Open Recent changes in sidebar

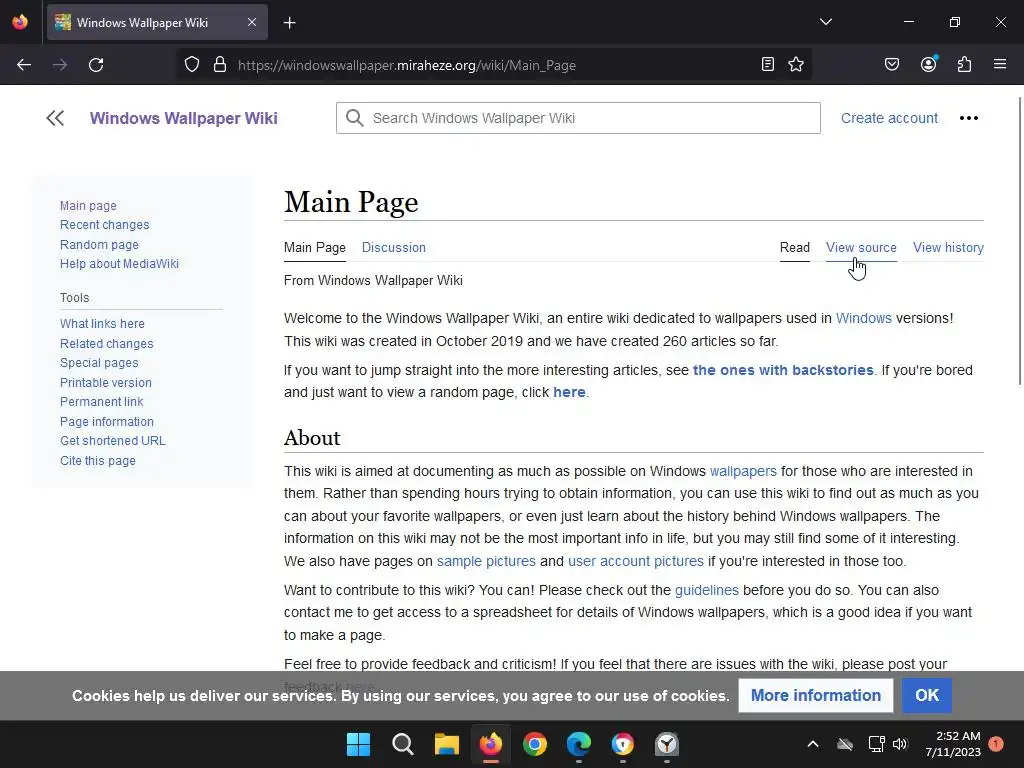(x=104, y=225)
